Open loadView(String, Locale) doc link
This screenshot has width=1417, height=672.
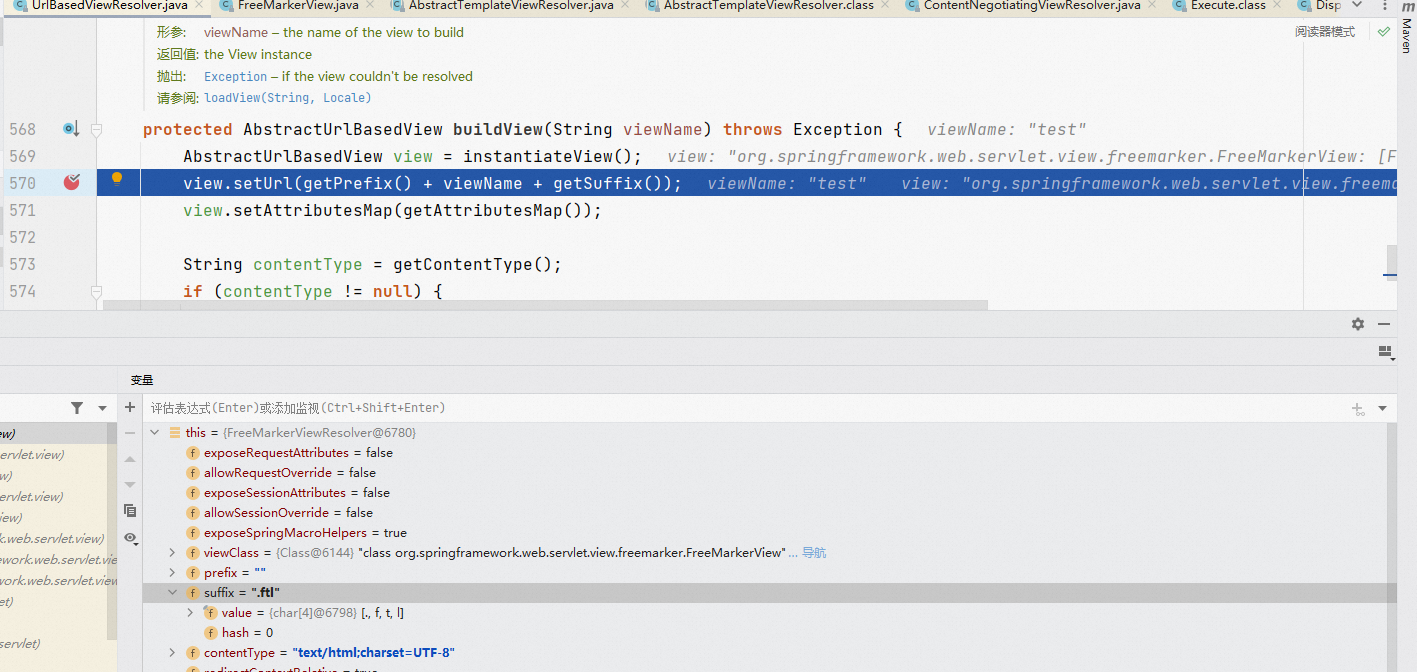click(287, 98)
